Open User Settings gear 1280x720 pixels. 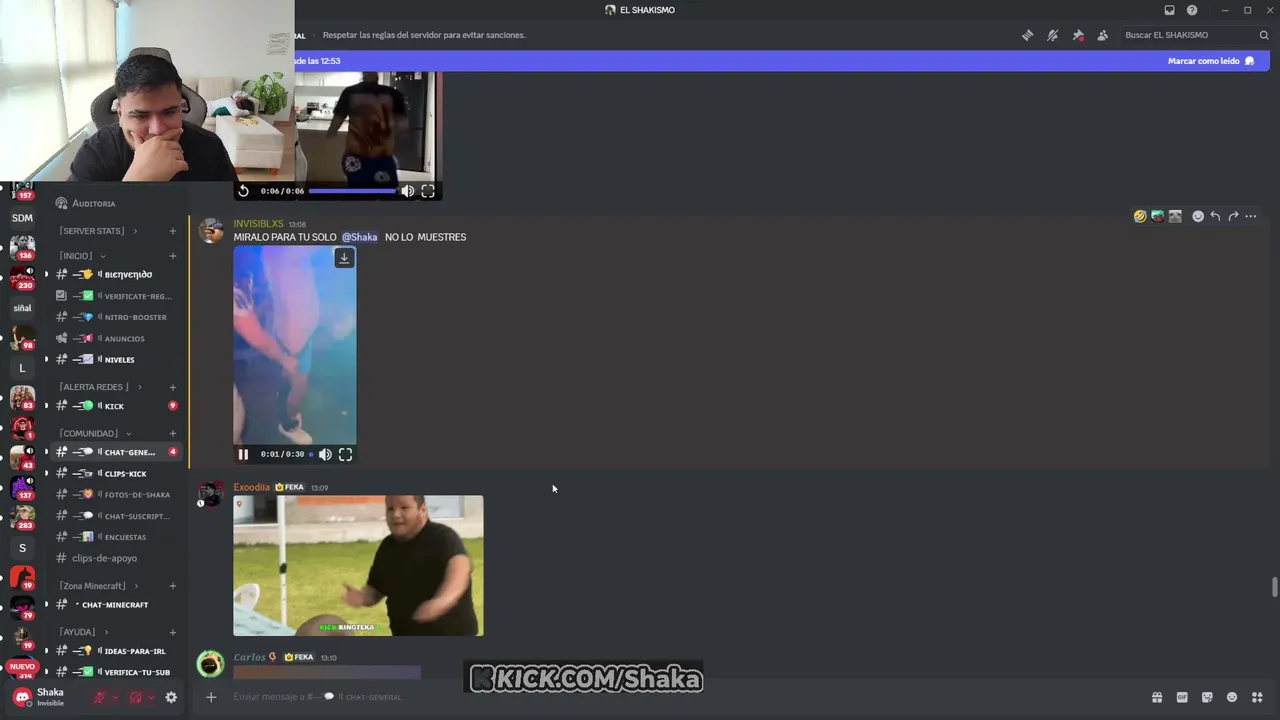(171, 697)
